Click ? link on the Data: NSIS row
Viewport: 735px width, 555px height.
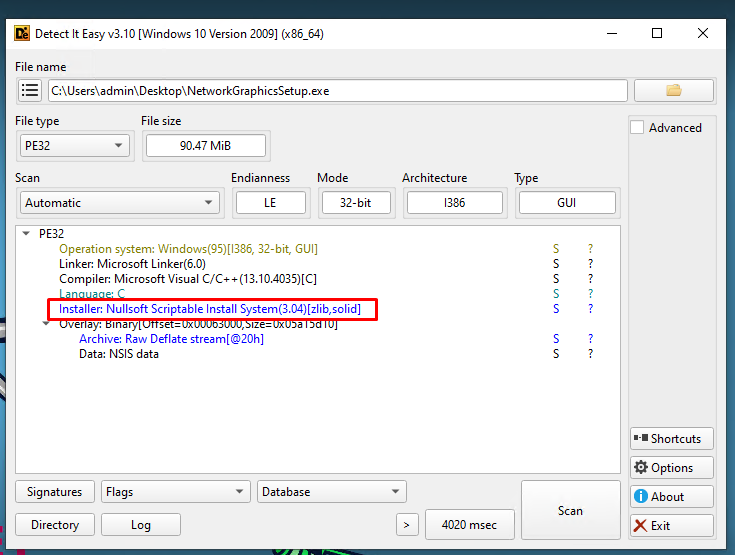[x=591, y=354]
